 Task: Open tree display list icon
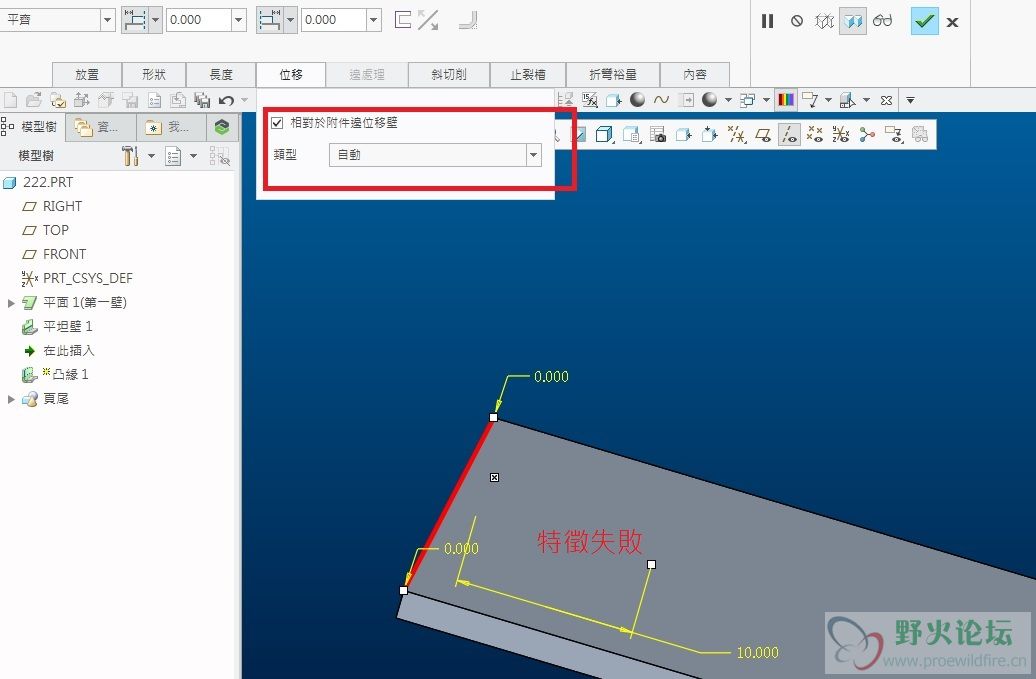coord(173,157)
